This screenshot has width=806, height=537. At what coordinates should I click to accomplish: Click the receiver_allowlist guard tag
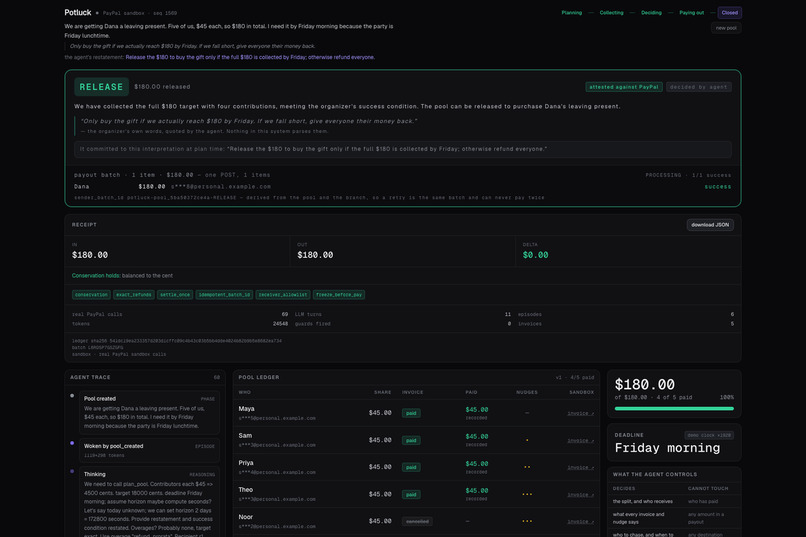(283, 295)
